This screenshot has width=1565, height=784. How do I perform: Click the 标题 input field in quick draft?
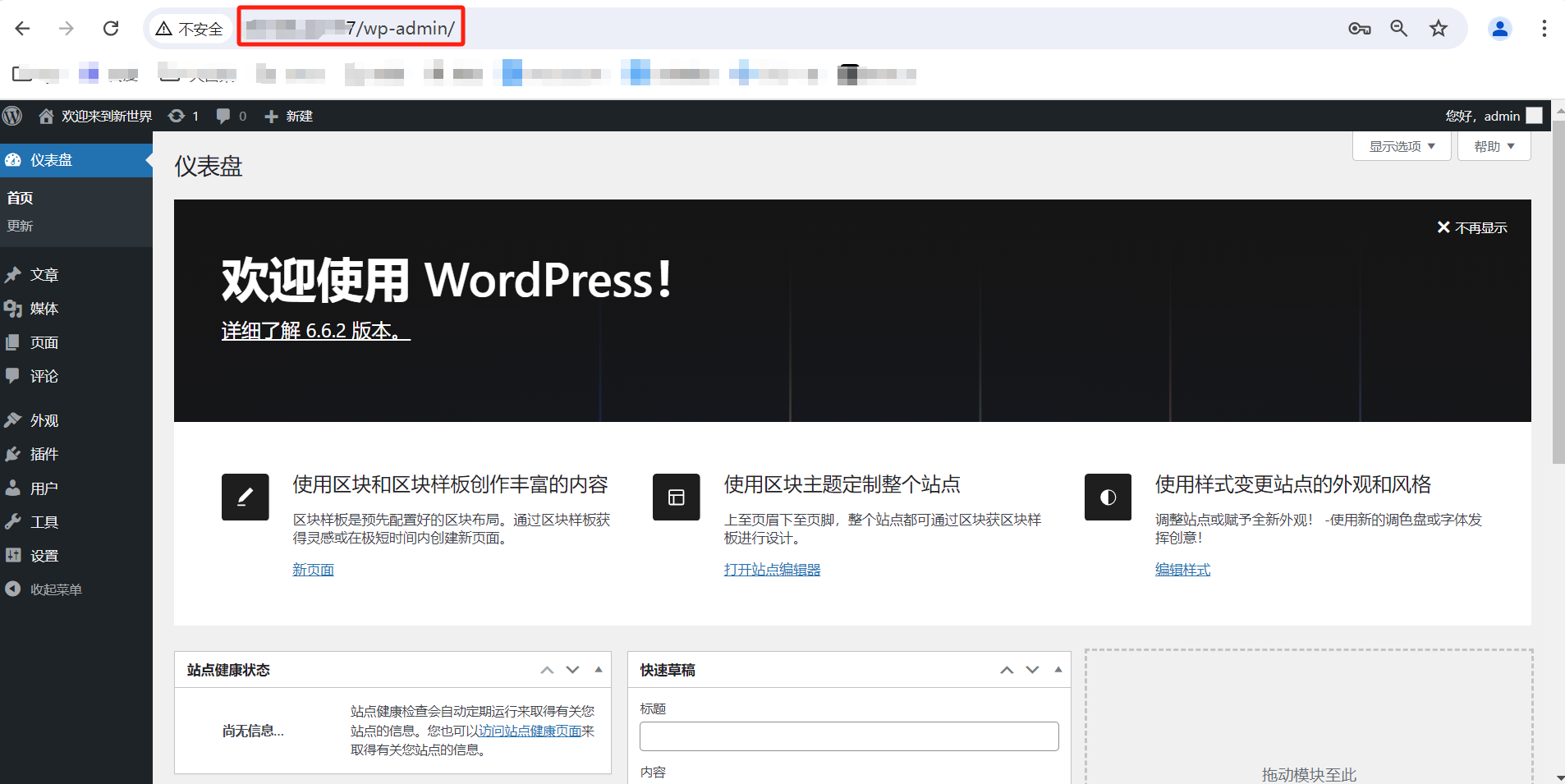849,736
